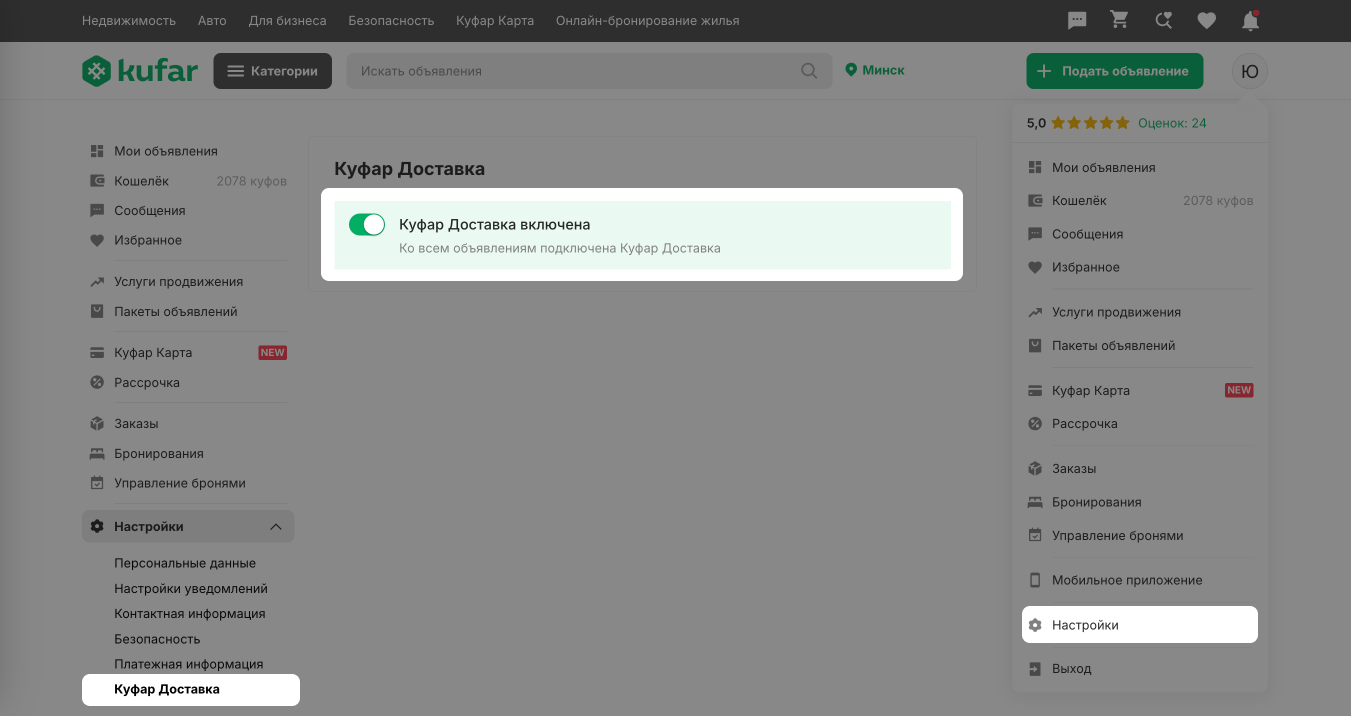The height and width of the screenshot is (716, 1351).
Task: Click Заказы box icon in left sidebar
Action: pyautogui.click(x=97, y=424)
